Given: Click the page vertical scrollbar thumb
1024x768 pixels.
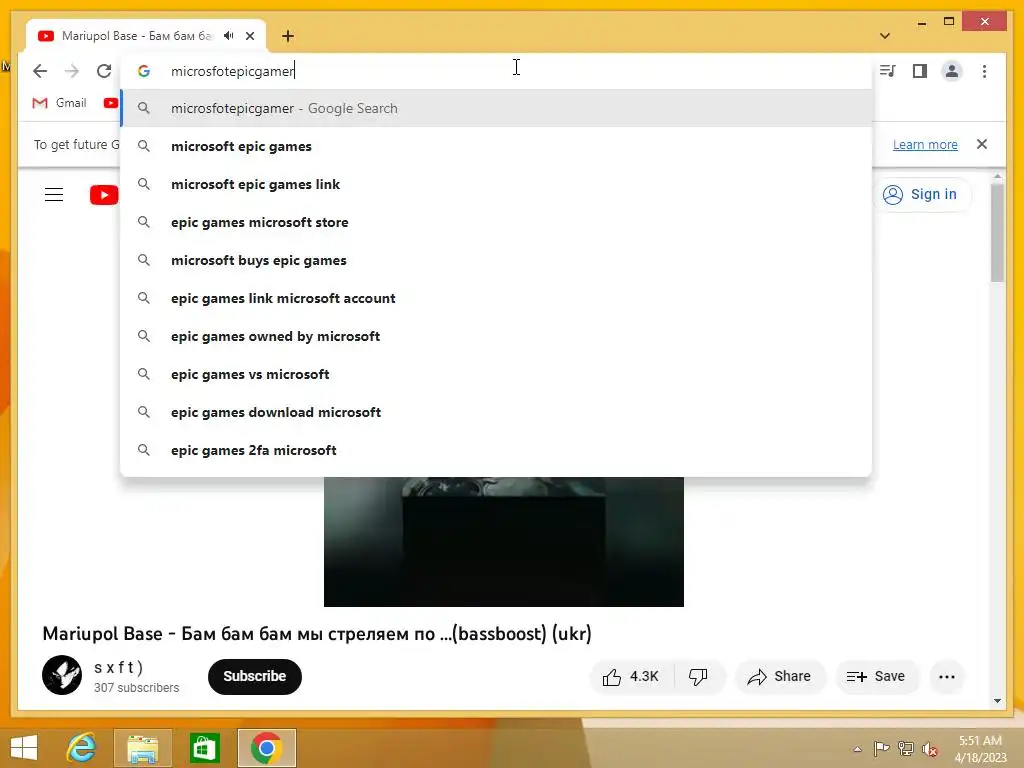Looking at the screenshot, I should click(x=997, y=233).
